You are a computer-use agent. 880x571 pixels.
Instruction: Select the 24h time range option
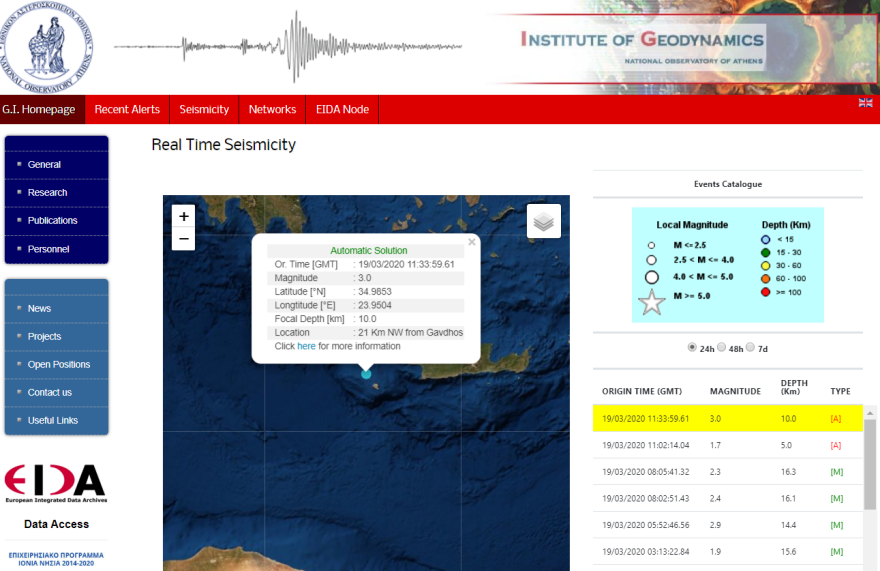pyautogui.click(x=691, y=348)
